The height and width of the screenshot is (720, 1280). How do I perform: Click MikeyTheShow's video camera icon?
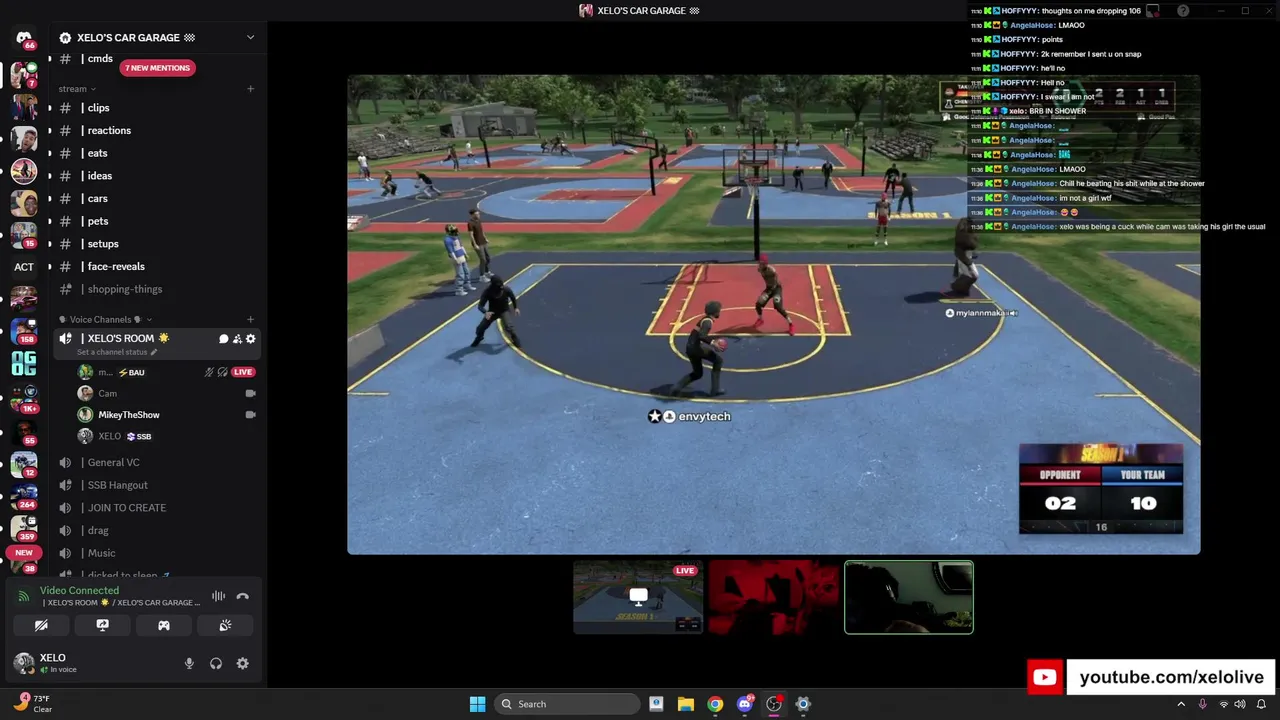tap(251, 415)
